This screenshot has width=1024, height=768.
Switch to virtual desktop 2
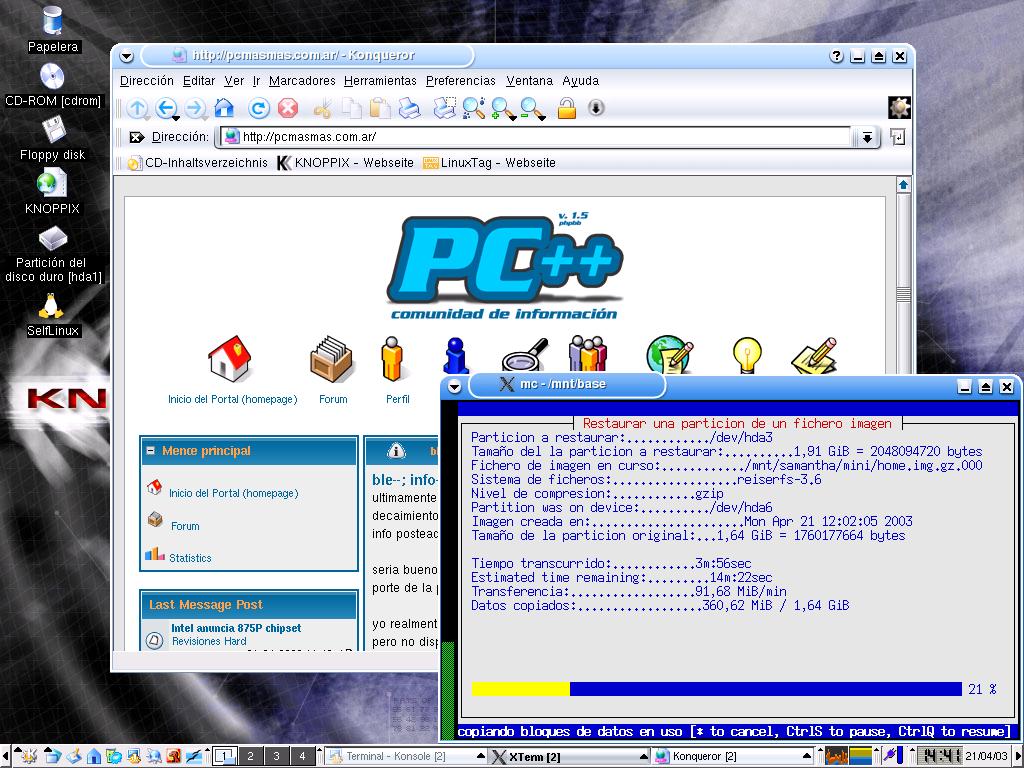[x=250, y=756]
